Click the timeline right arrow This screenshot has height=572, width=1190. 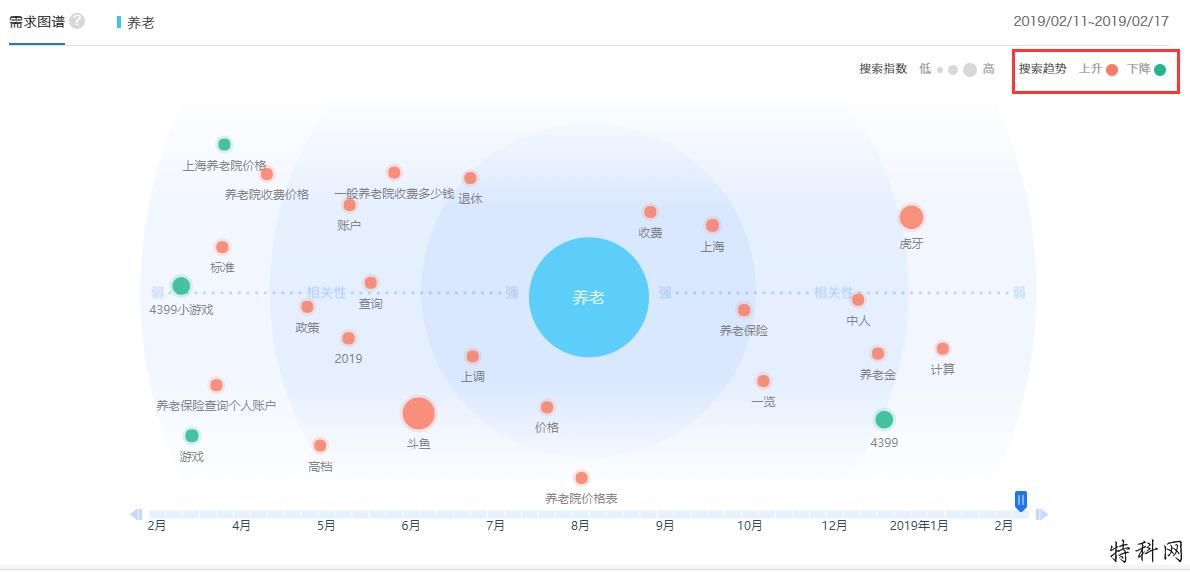tap(1041, 514)
